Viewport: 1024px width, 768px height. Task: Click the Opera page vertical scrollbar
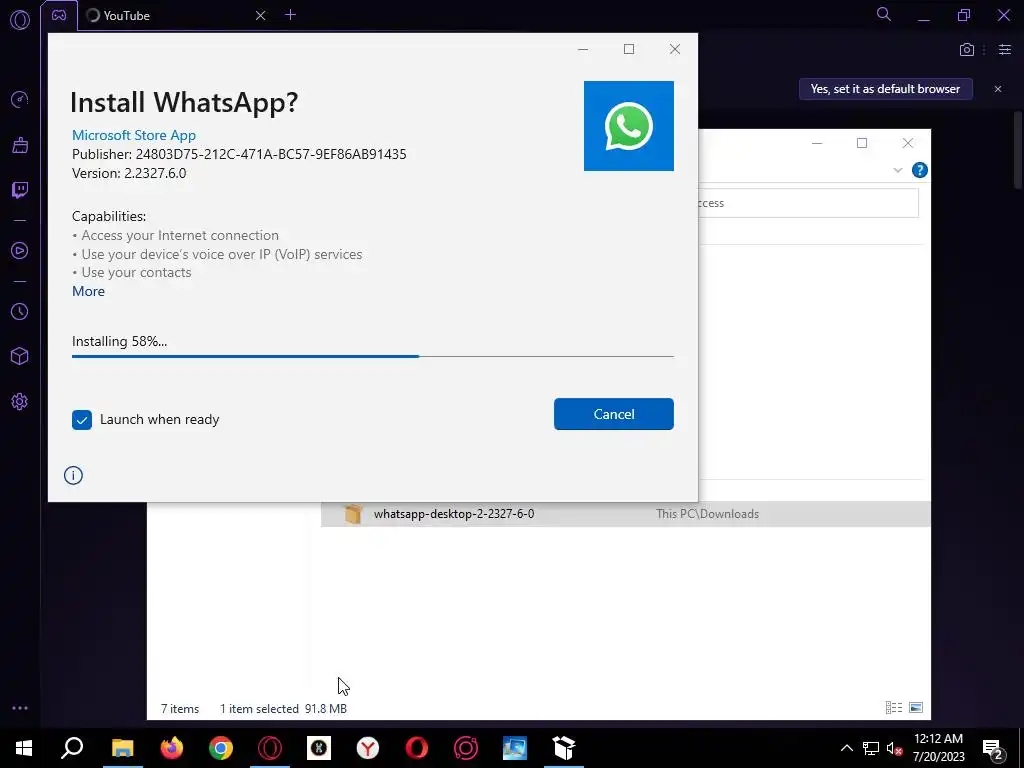[1017, 150]
